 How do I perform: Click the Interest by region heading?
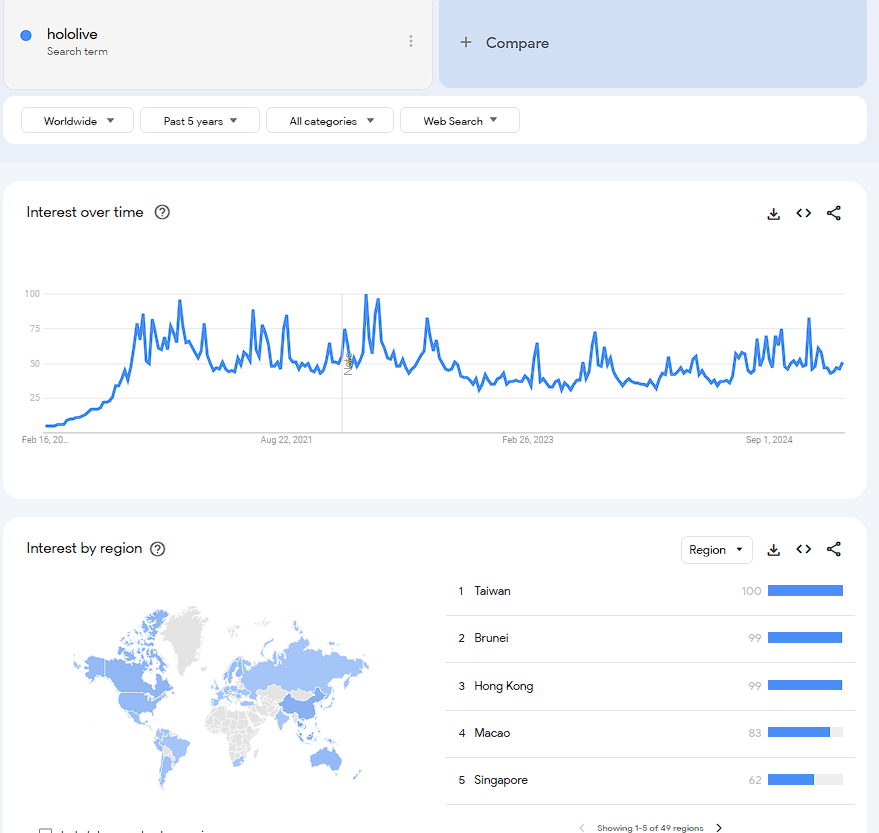84,549
